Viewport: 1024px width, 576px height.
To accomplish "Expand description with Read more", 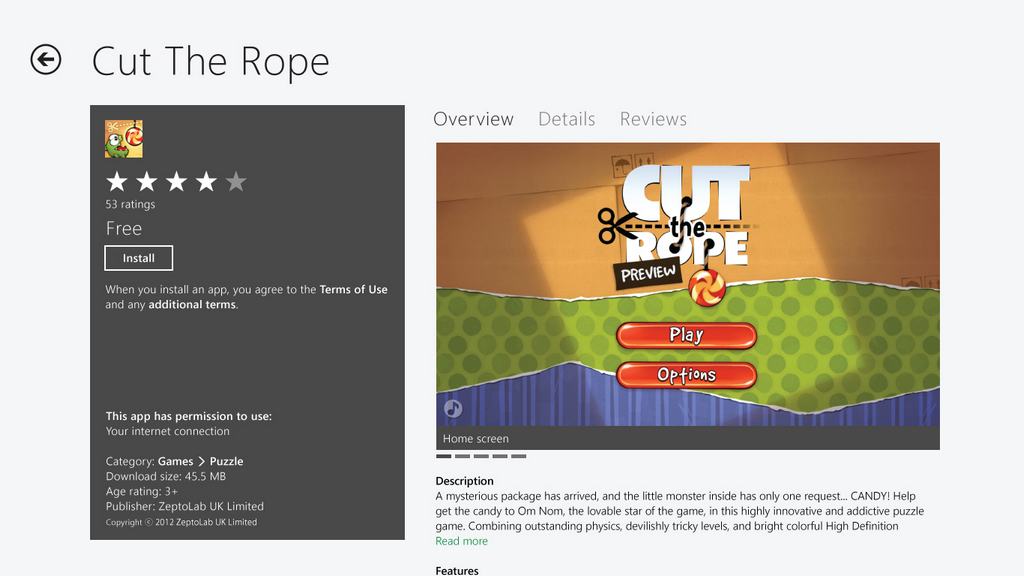I will (x=462, y=541).
